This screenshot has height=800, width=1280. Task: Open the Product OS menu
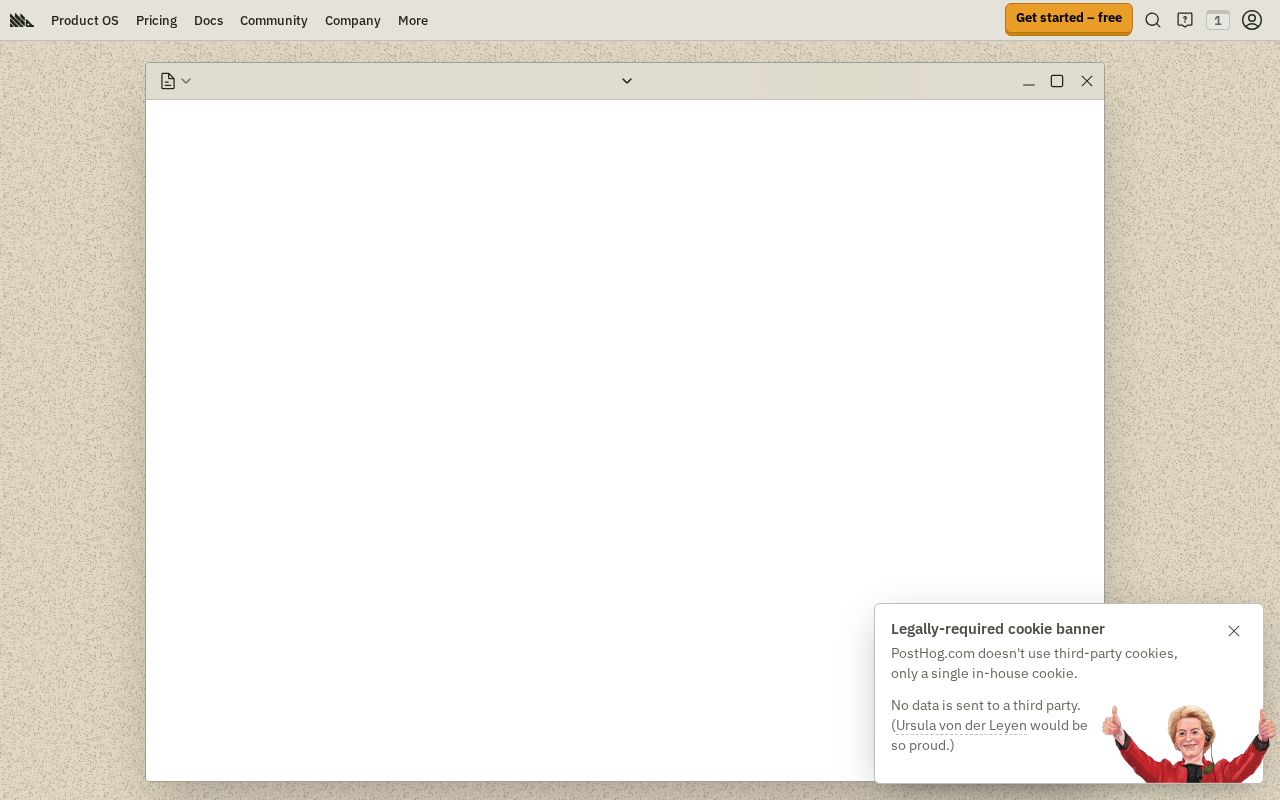pyautogui.click(x=85, y=20)
